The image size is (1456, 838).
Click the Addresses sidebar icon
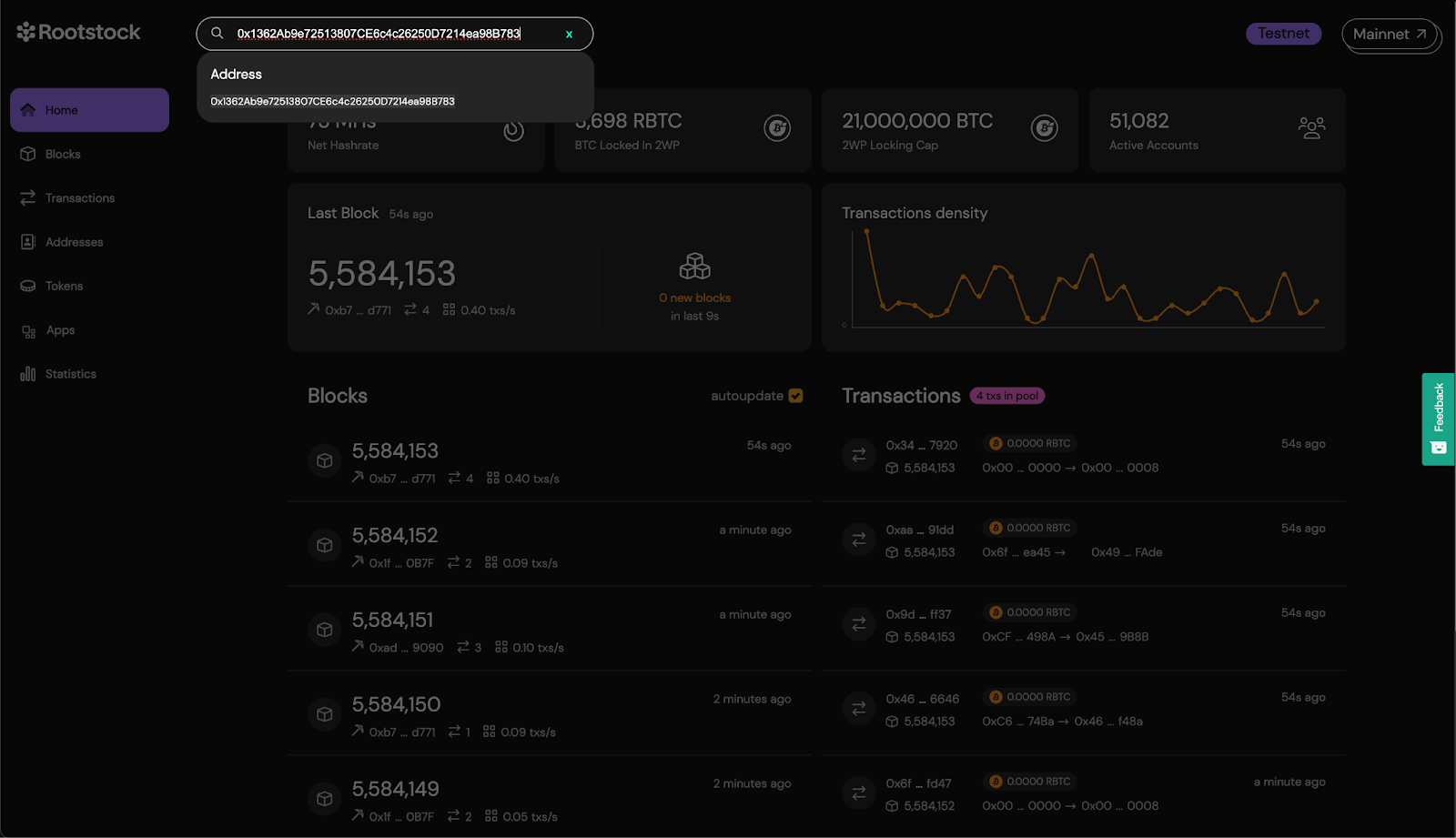point(27,241)
